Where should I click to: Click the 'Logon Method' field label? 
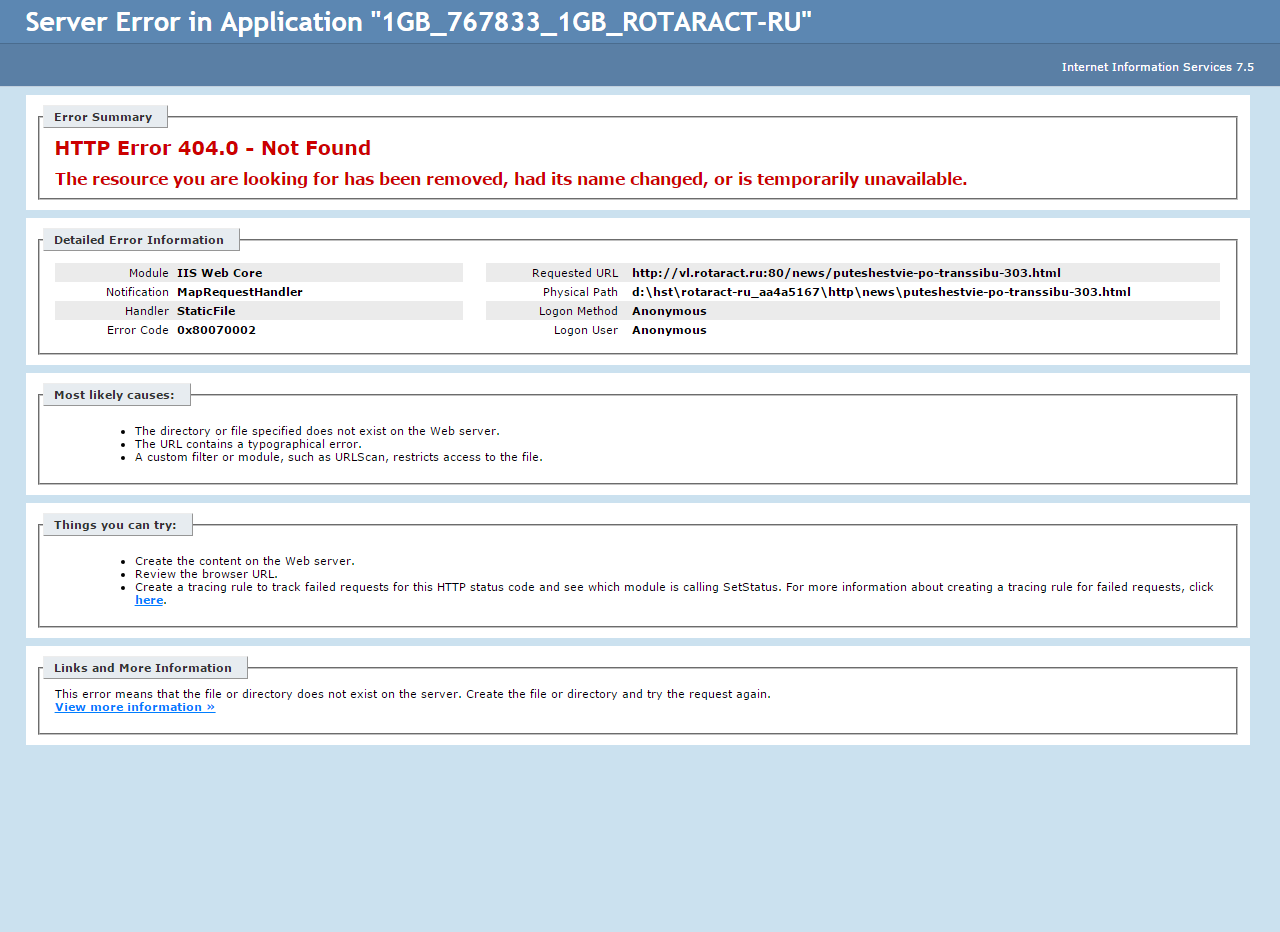point(578,311)
